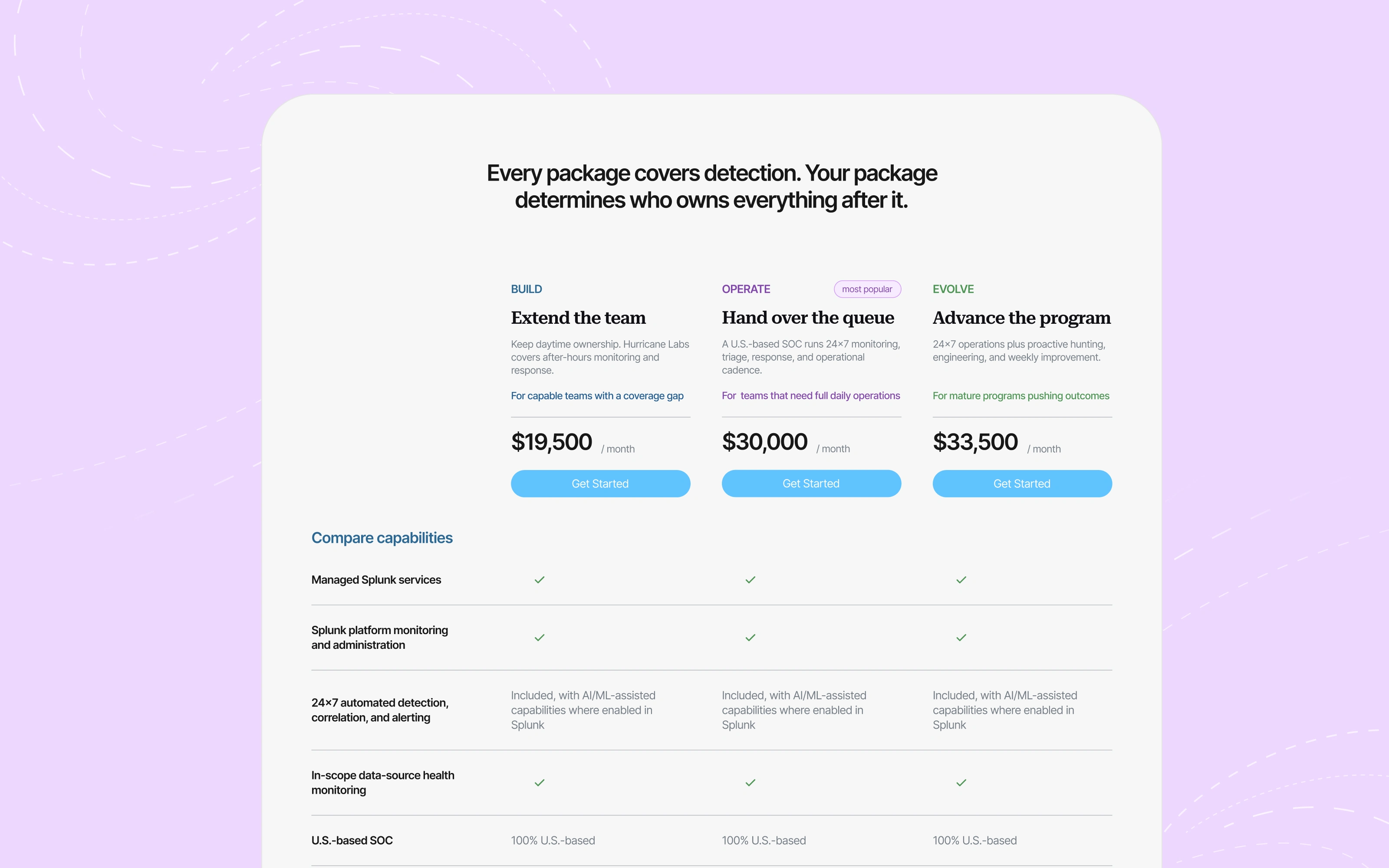Click the Build checkmark for data-source health monitoring
Screen dimensions: 1389x868
tap(540, 783)
